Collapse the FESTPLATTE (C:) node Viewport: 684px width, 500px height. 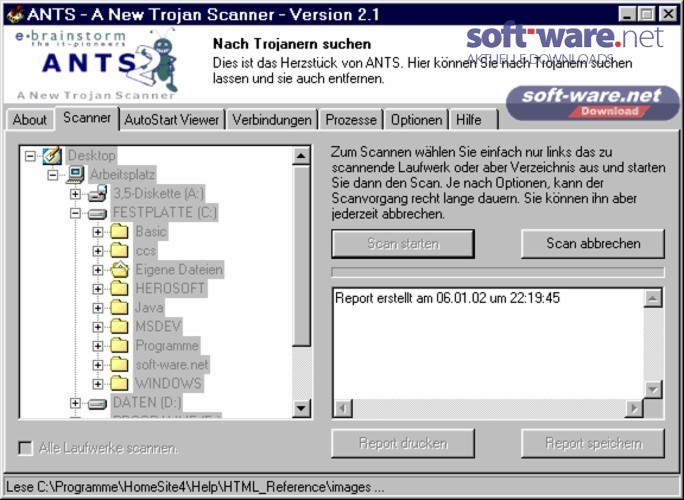point(75,213)
